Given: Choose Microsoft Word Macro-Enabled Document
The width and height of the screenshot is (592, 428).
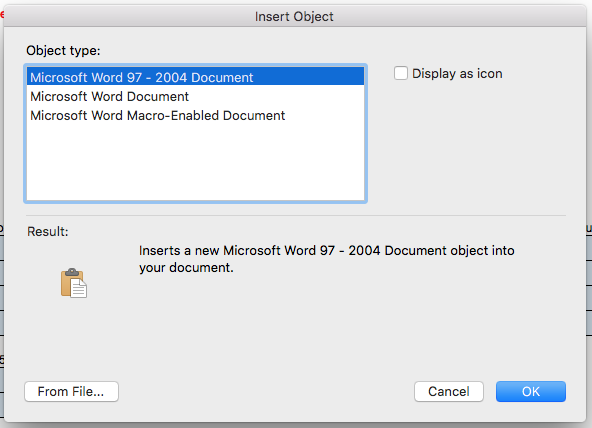Looking at the screenshot, I should (196, 115).
